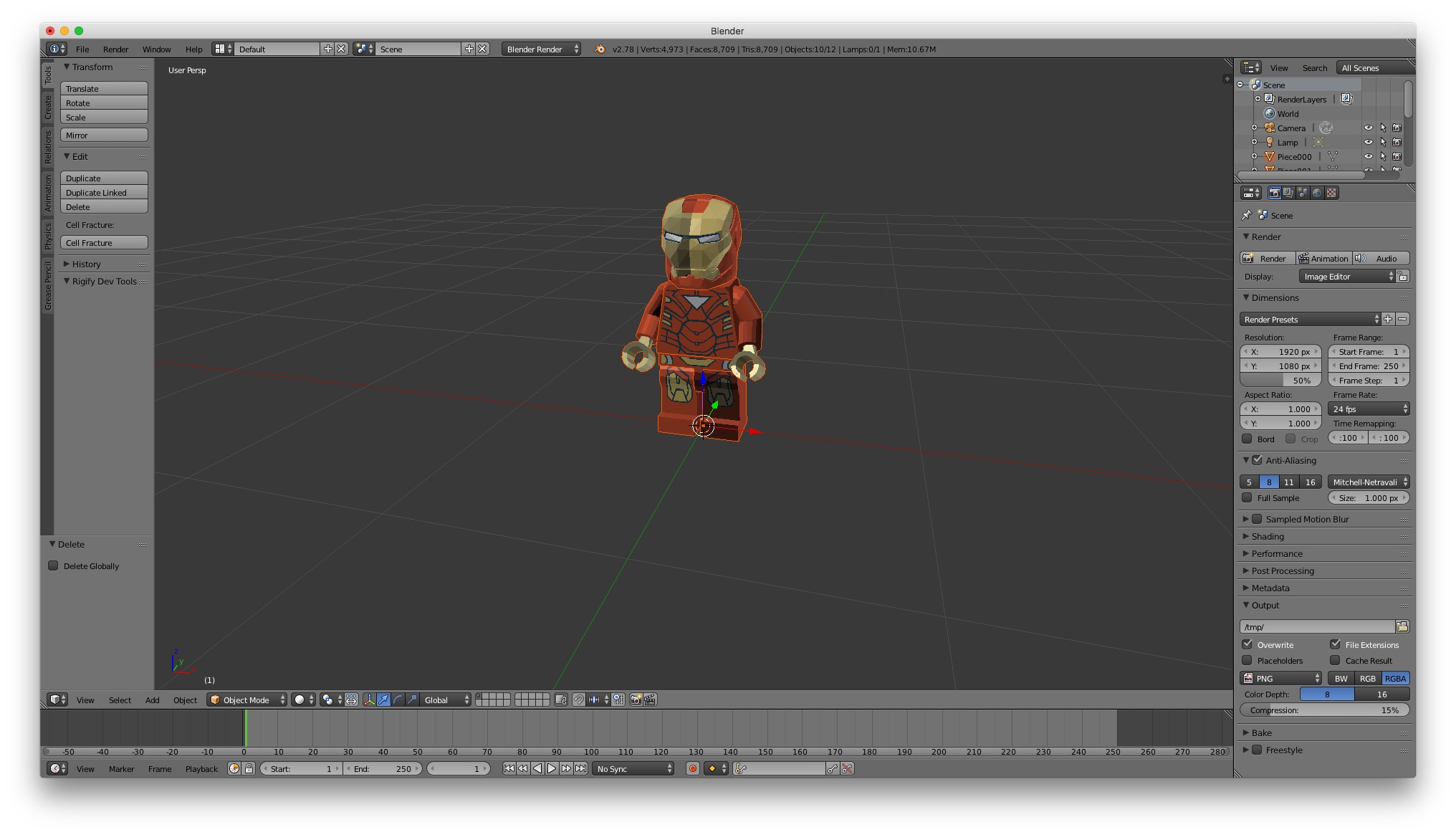Open the PNG file format dropdown
The image size is (1456, 835).
point(1281,678)
